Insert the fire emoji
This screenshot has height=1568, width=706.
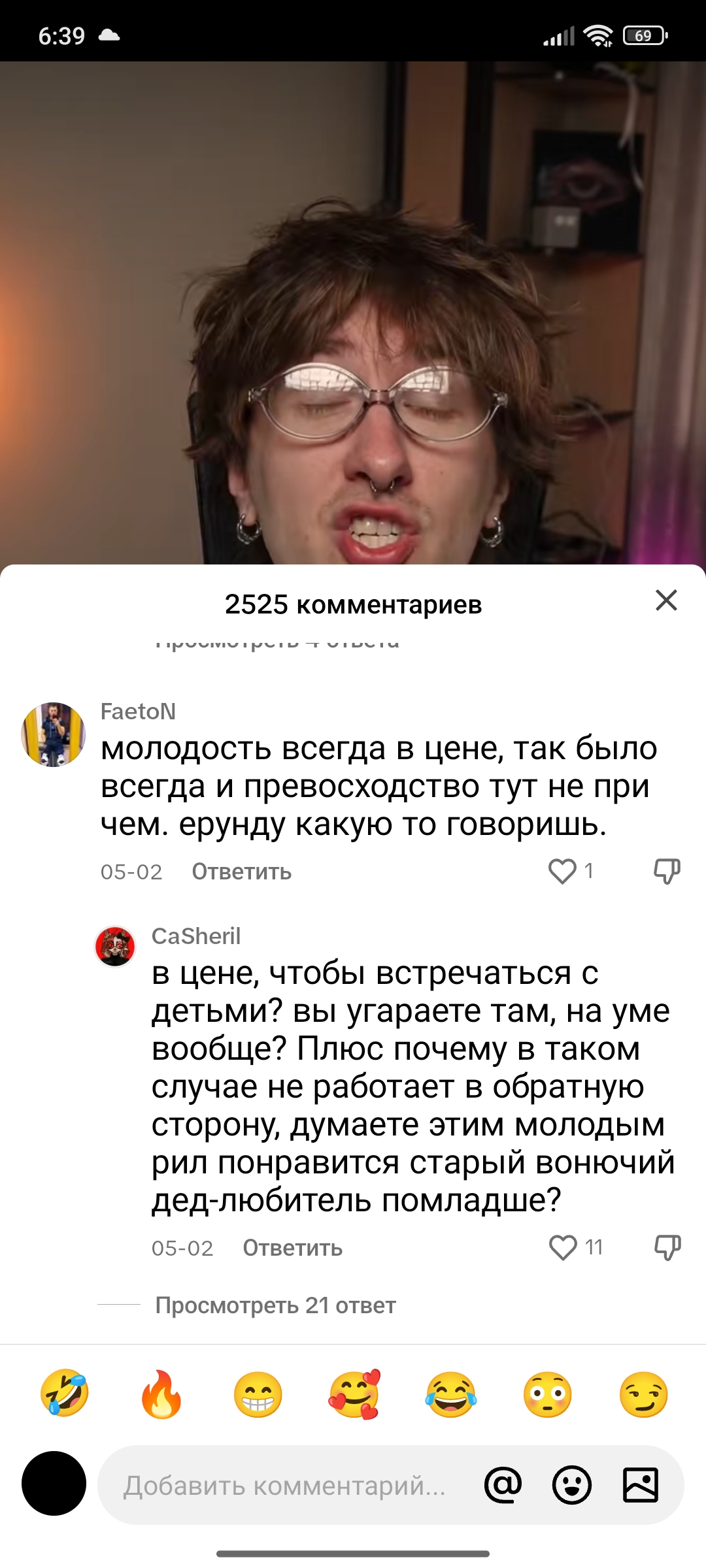161,1394
